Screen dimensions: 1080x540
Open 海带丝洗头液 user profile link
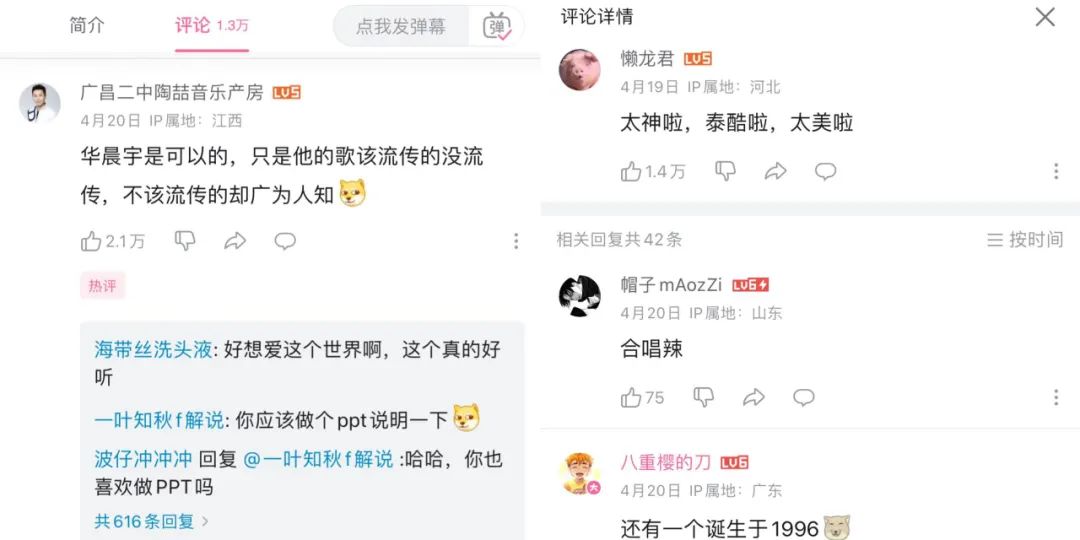click(x=153, y=350)
